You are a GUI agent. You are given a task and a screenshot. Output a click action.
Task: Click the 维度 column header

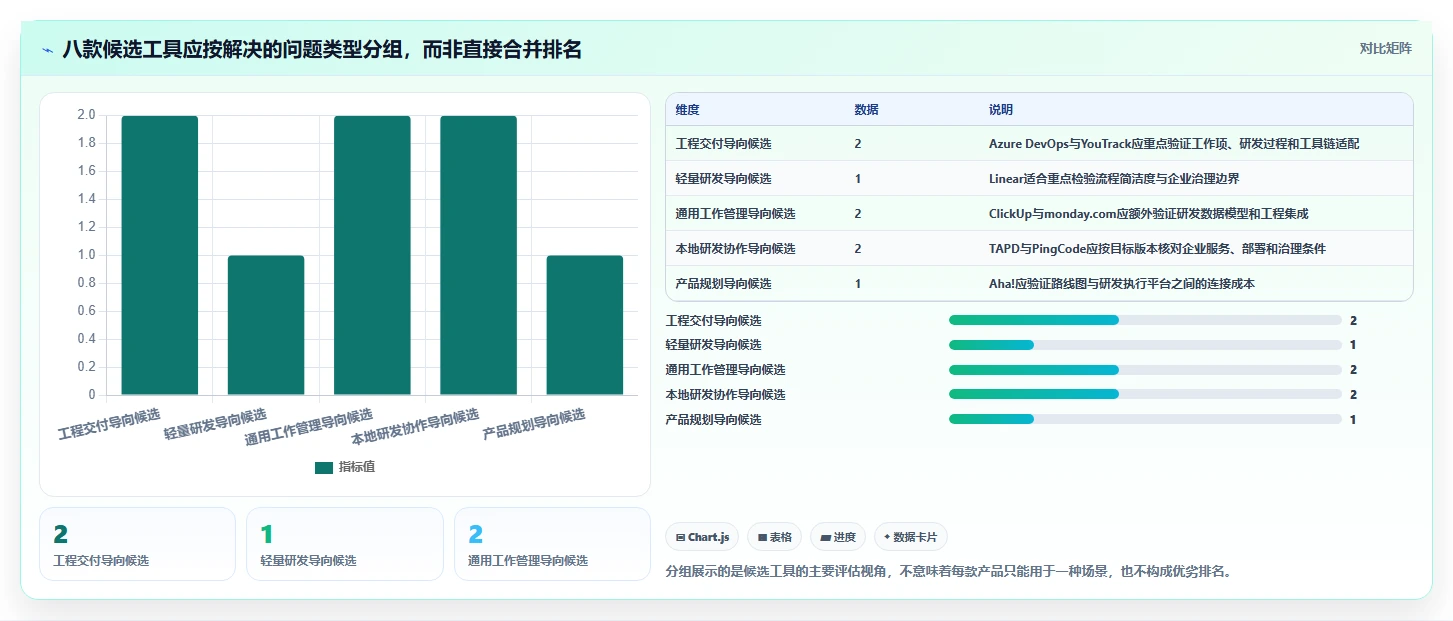(688, 109)
